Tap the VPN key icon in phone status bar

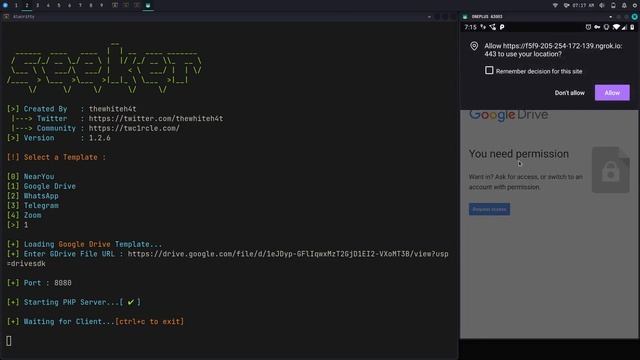(x=597, y=27)
